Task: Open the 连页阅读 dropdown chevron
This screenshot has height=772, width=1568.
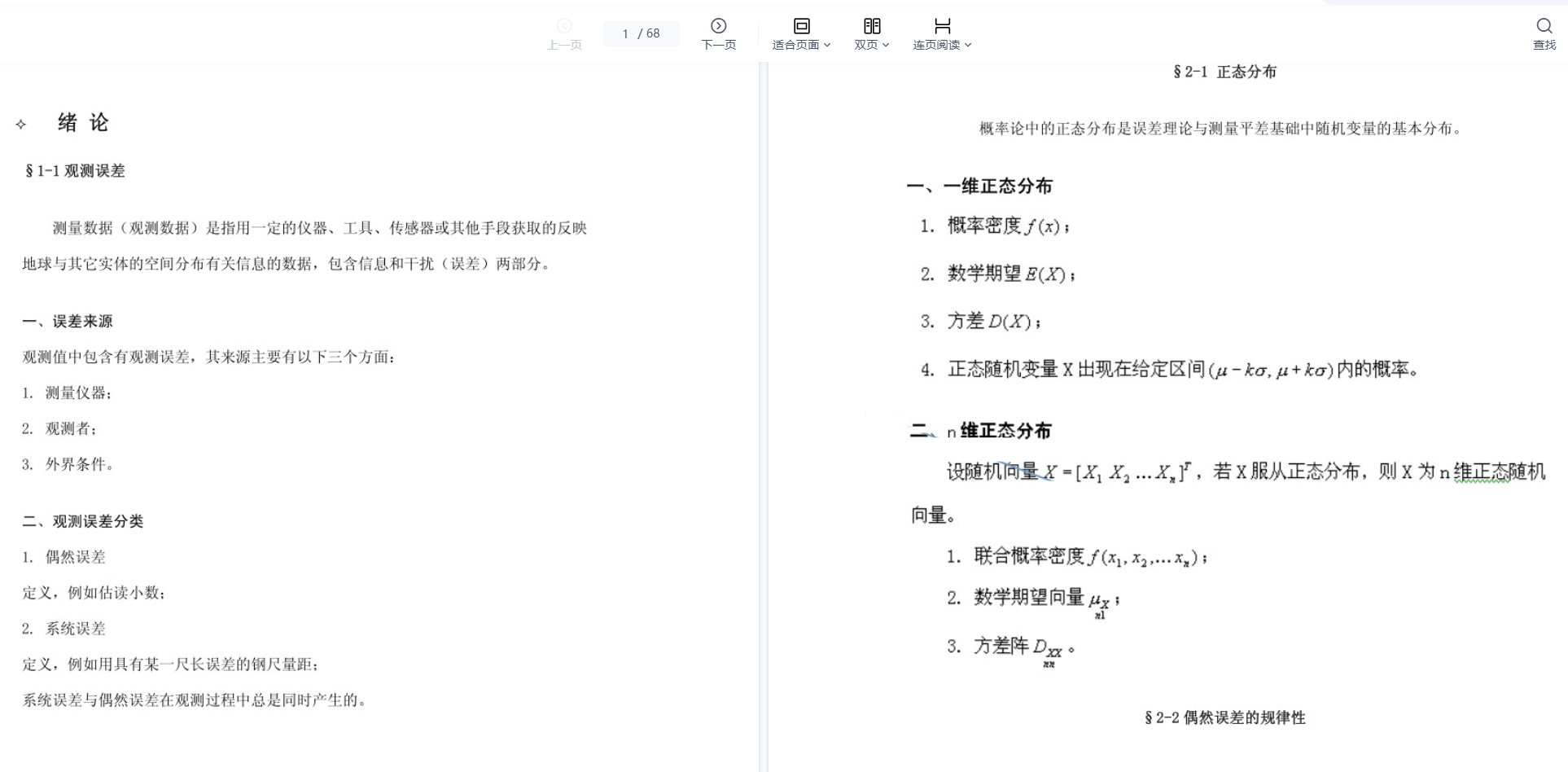Action: click(x=968, y=46)
